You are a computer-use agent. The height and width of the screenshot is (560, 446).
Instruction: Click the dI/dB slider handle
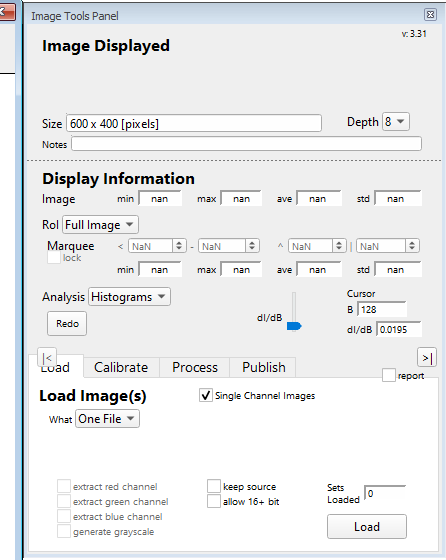click(294, 326)
